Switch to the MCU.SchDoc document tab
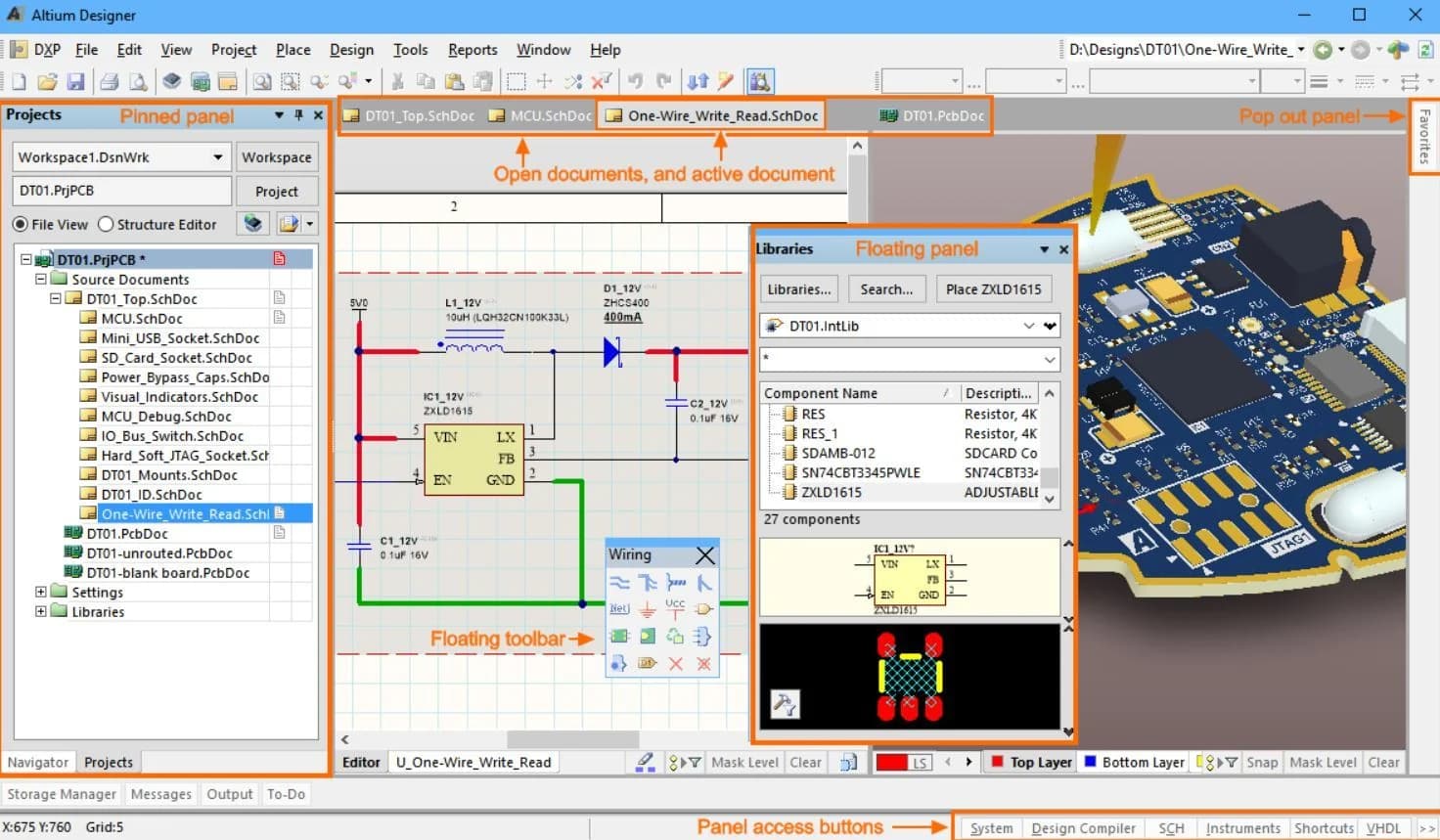Screen dimensions: 1440x840 (538, 115)
